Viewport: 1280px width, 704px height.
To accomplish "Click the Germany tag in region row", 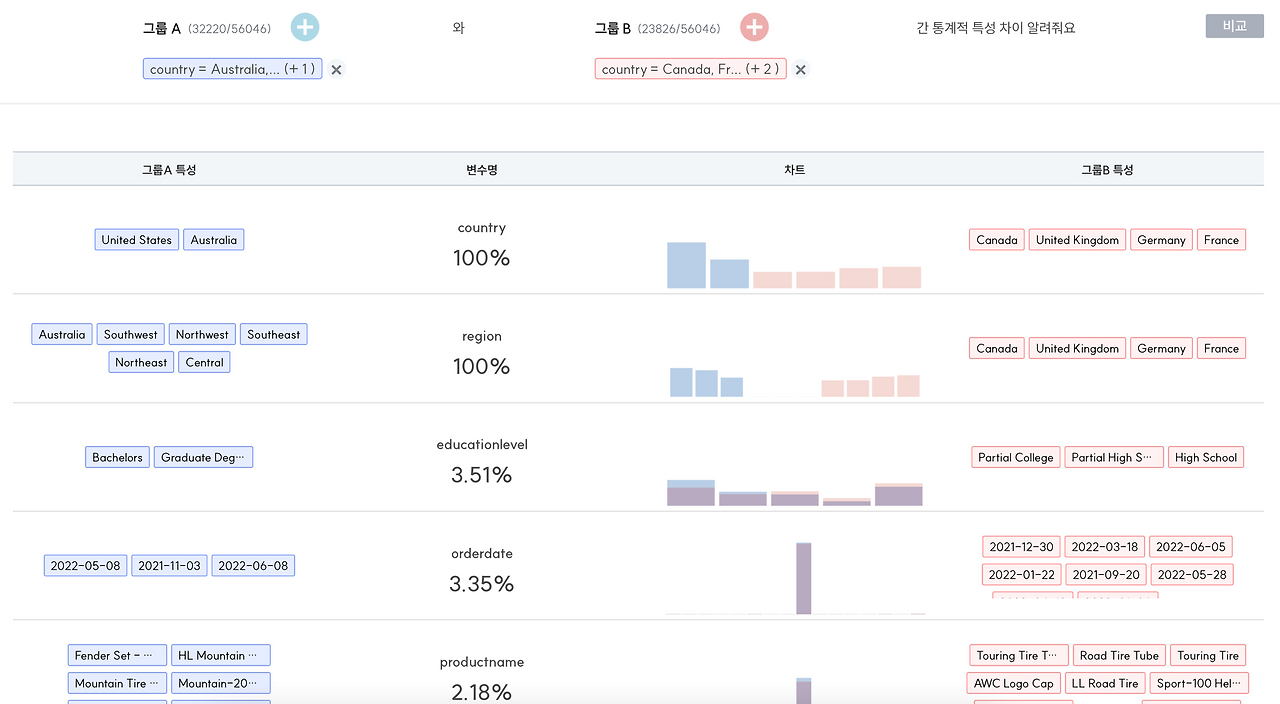I will pos(1161,349).
